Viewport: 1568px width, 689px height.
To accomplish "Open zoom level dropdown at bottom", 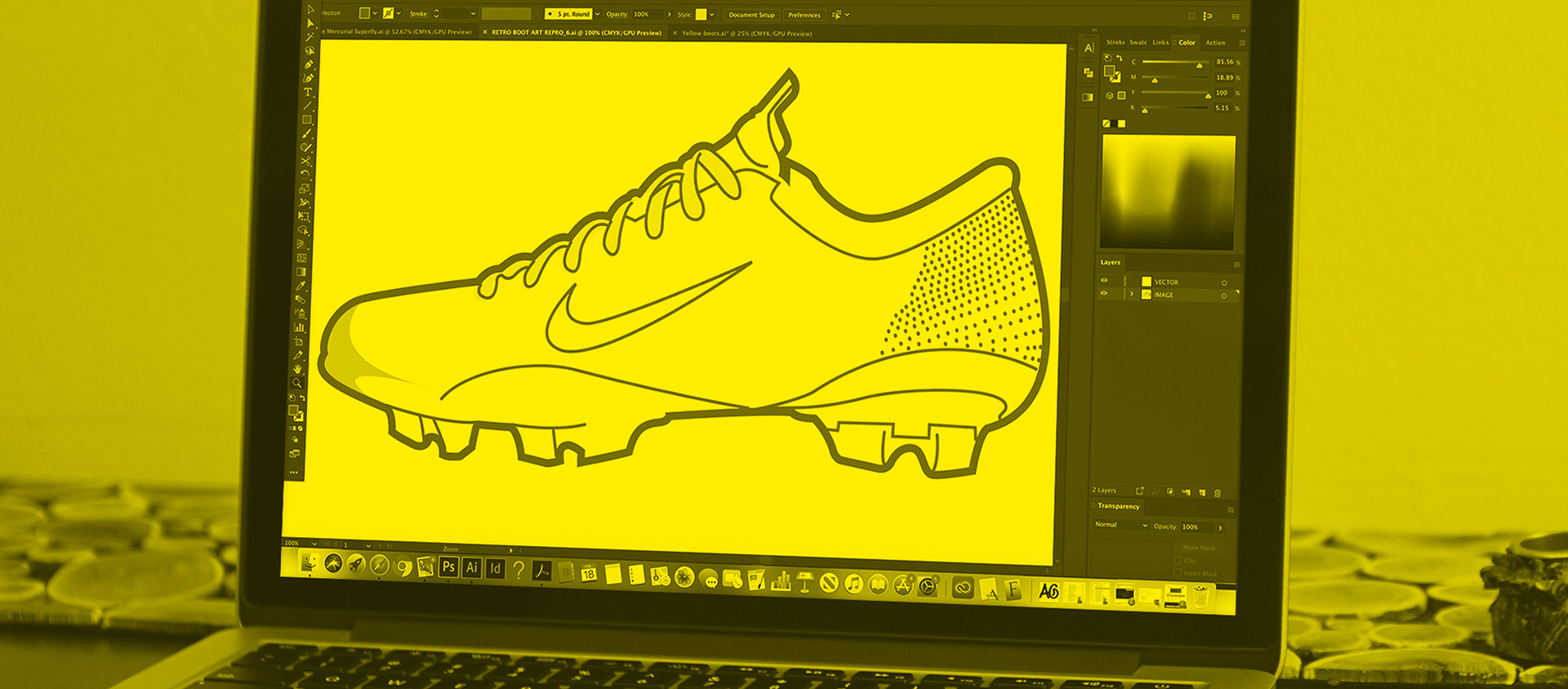I will [x=314, y=544].
